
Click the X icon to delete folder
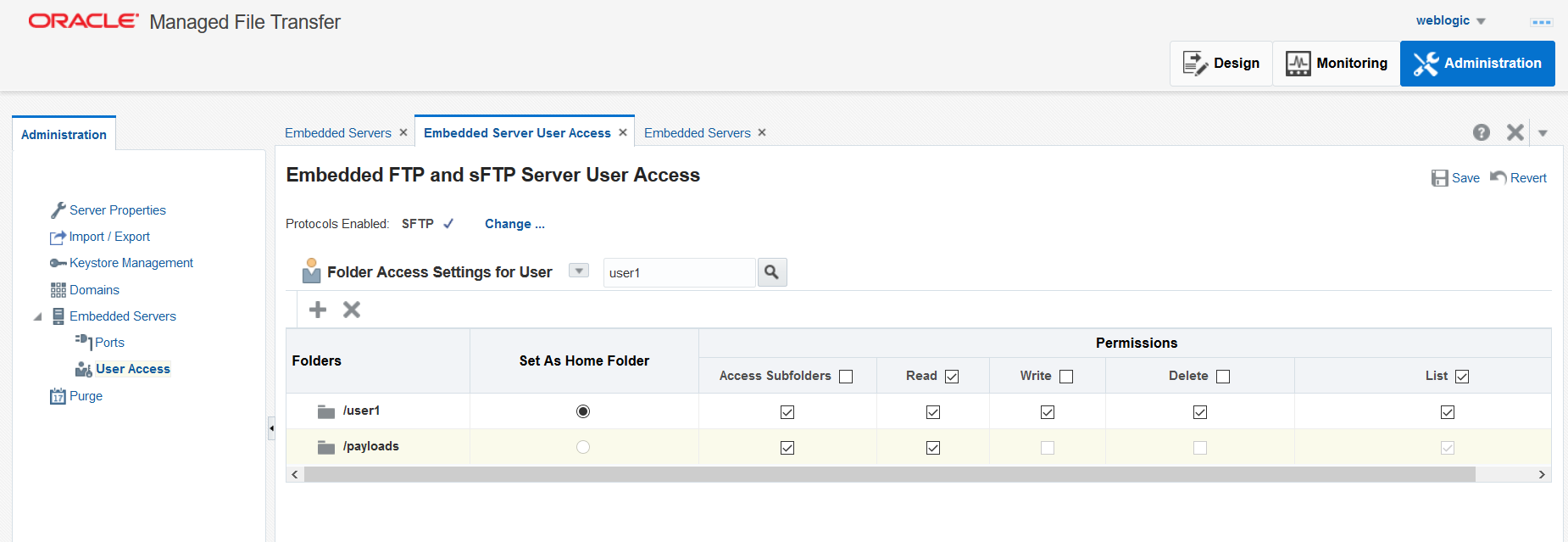pyautogui.click(x=352, y=310)
